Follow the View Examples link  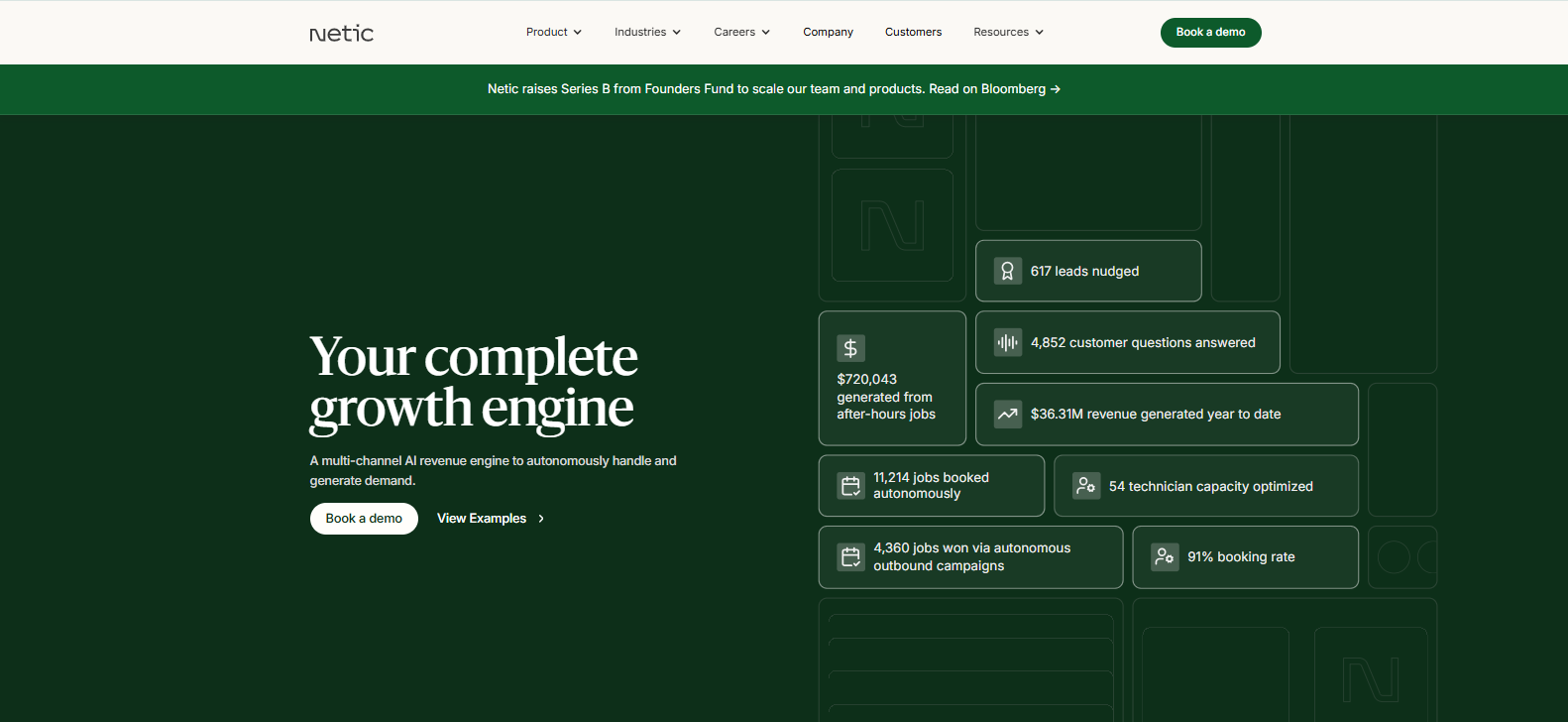coord(491,519)
